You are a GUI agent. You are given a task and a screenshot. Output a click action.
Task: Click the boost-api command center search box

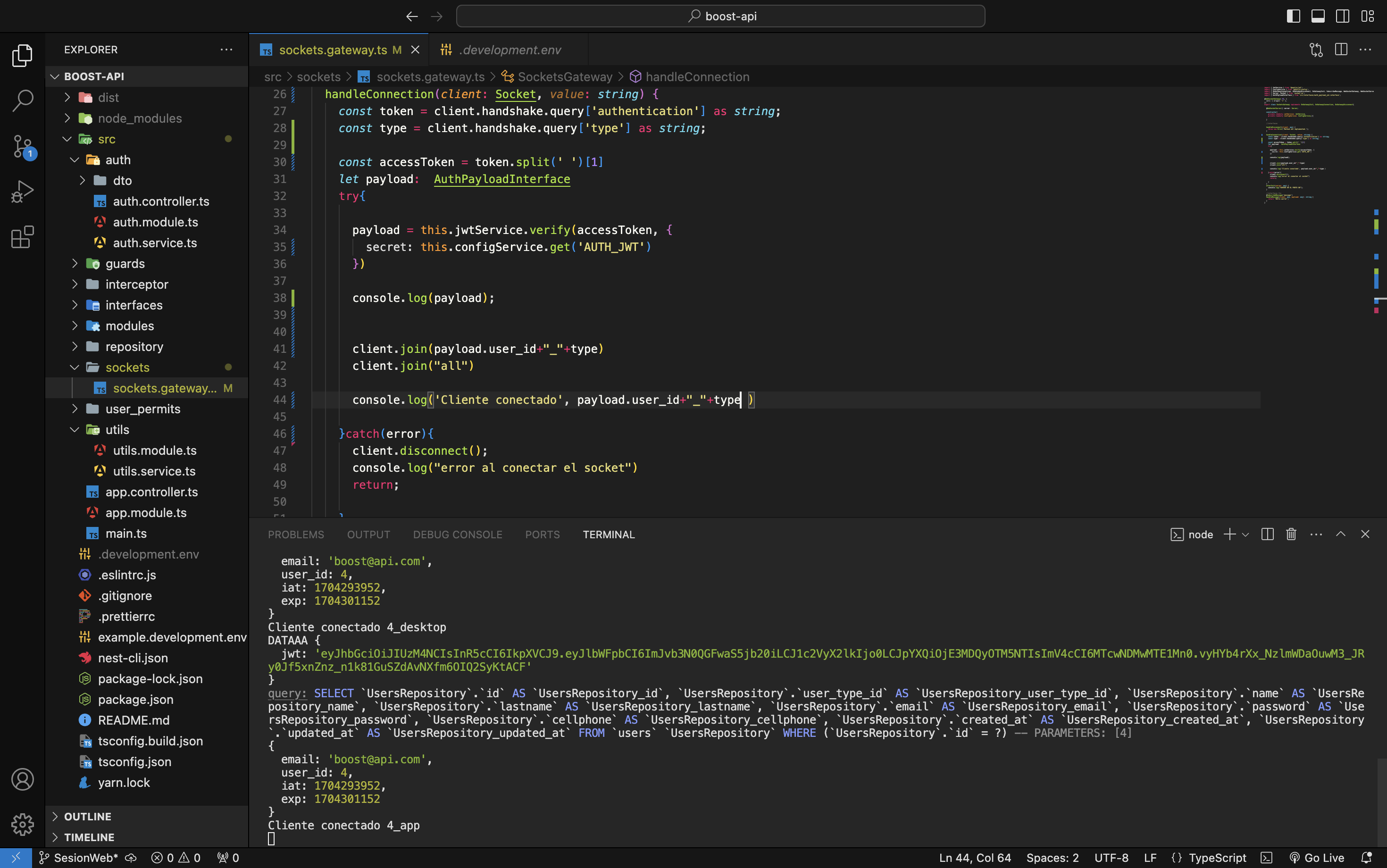point(720,16)
